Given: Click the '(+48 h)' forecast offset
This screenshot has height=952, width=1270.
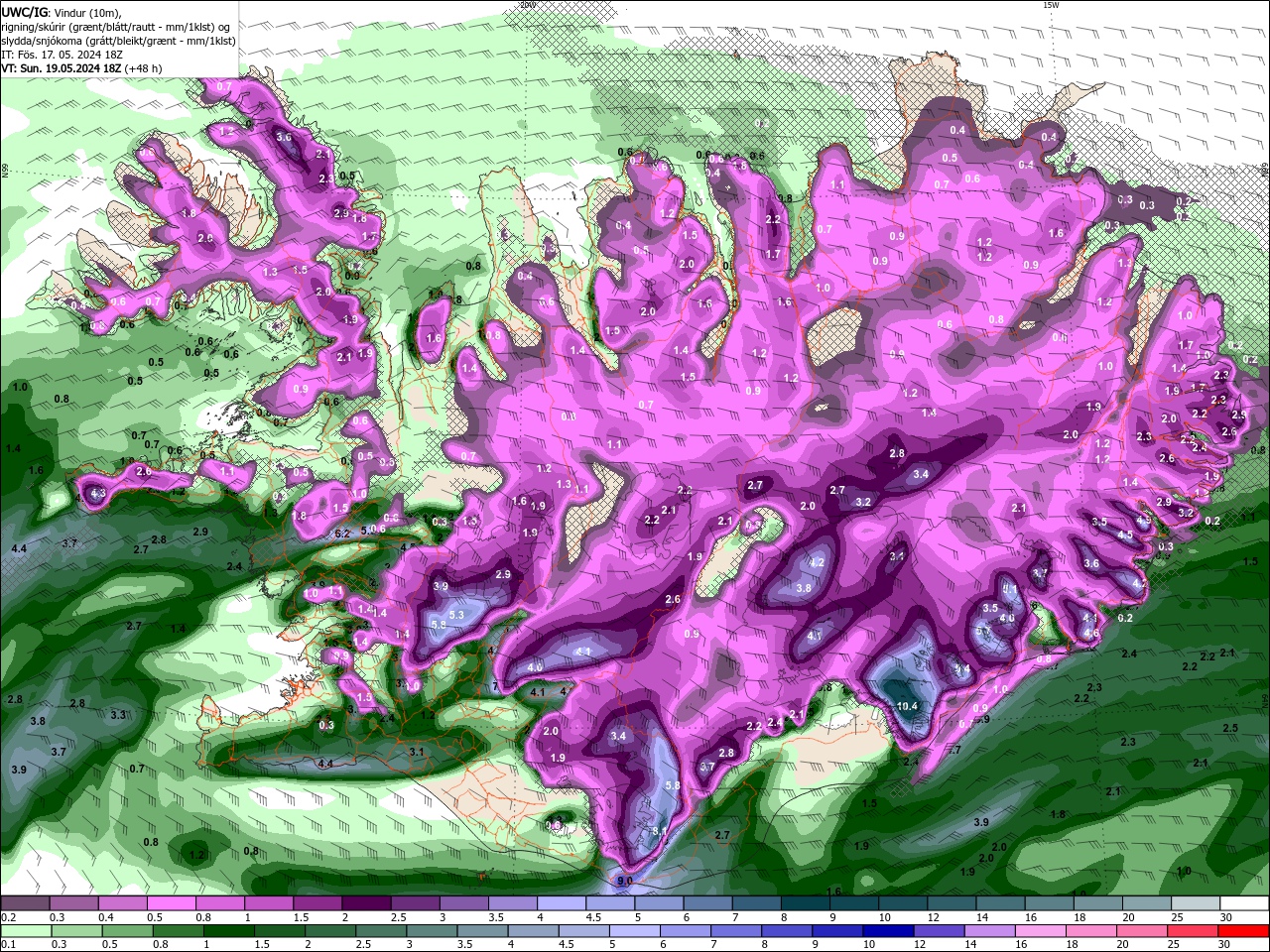Looking at the screenshot, I should coord(144,68).
